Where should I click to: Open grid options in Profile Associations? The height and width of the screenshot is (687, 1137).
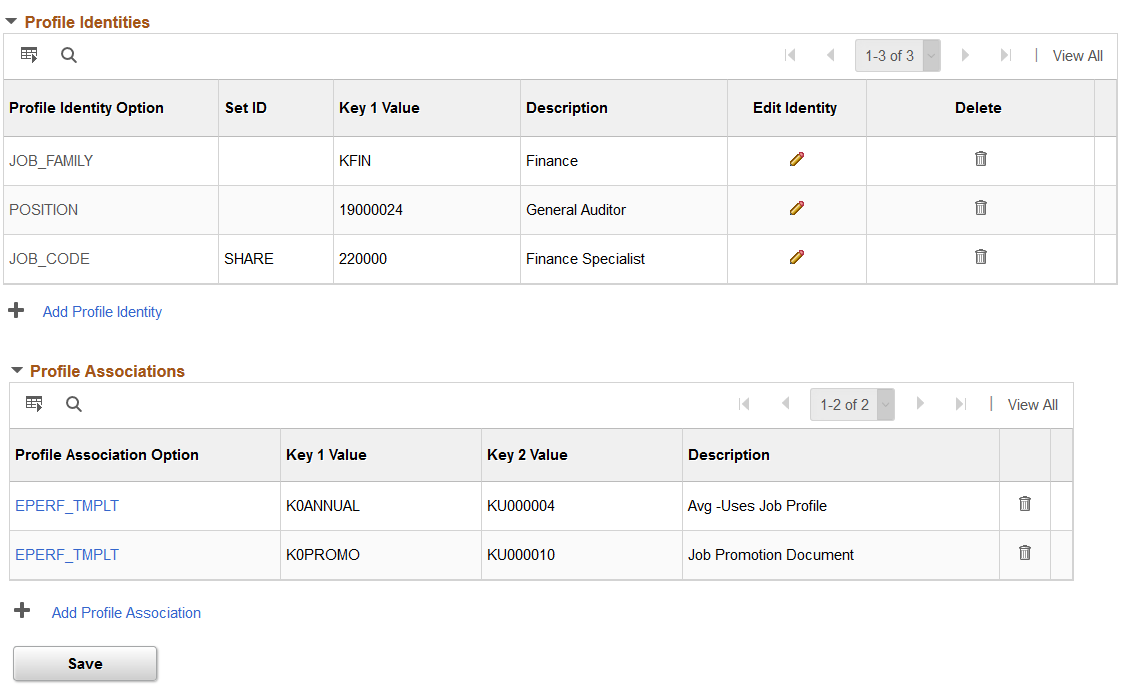[x=34, y=404]
